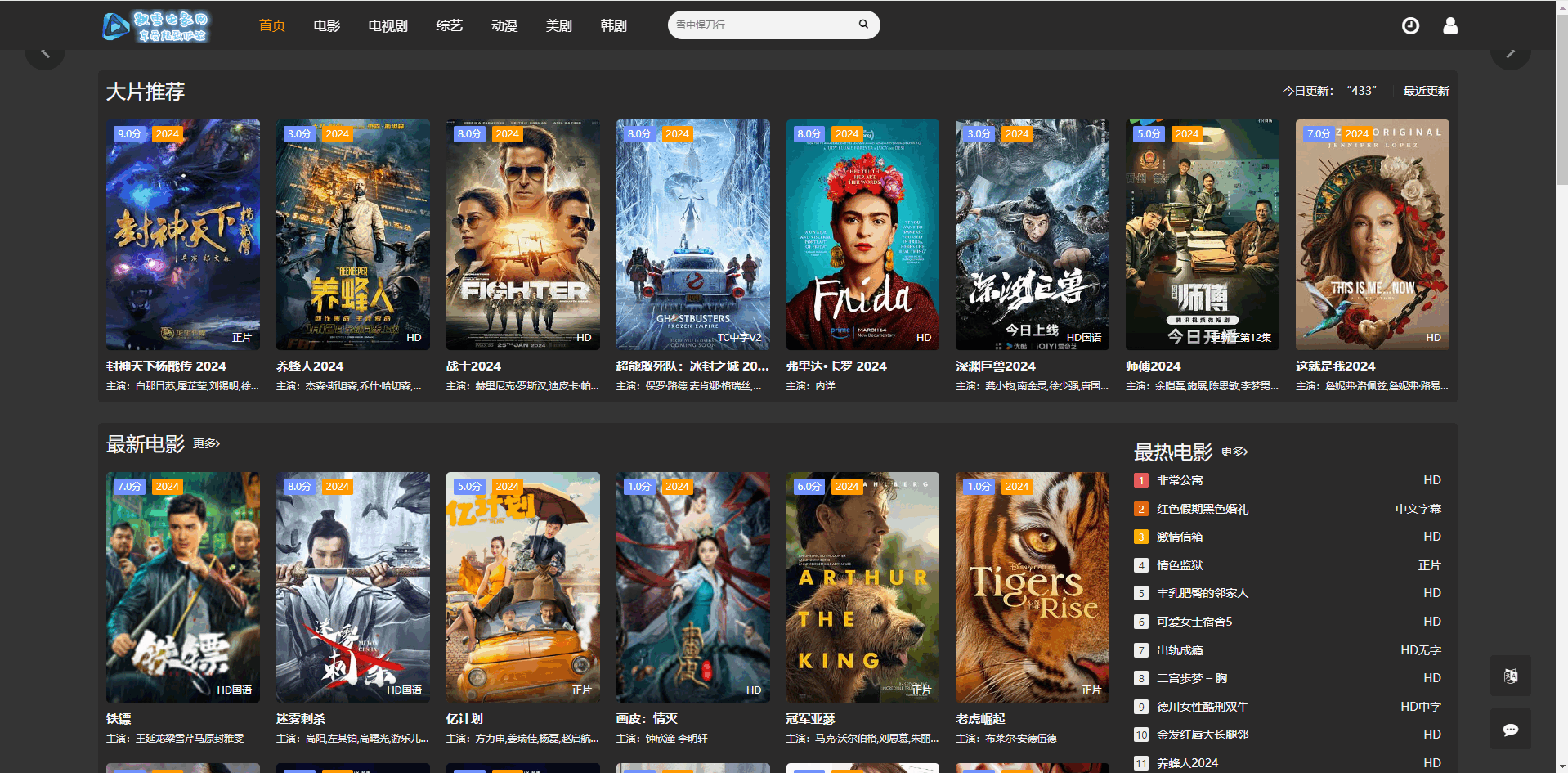Open 动漫 navigation tab
The image size is (1568, 773).
pos(504,25)
